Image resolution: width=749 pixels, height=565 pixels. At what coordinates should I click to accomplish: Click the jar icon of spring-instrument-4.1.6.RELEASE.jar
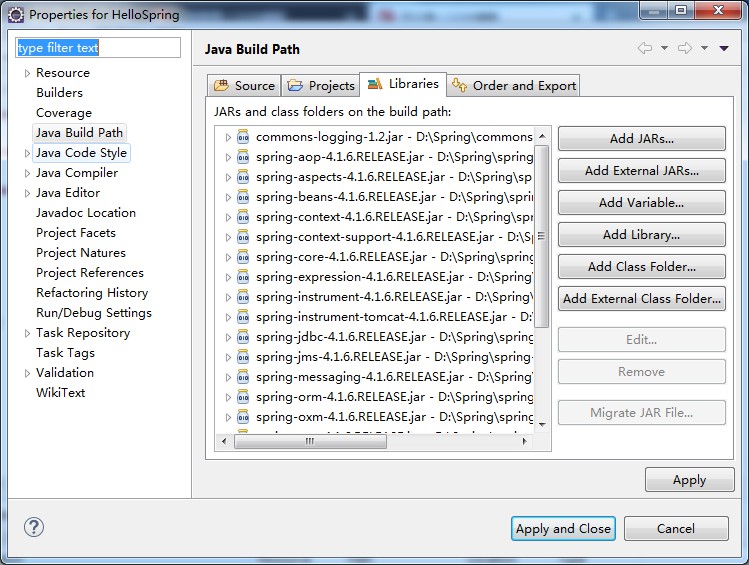point(243,298)
